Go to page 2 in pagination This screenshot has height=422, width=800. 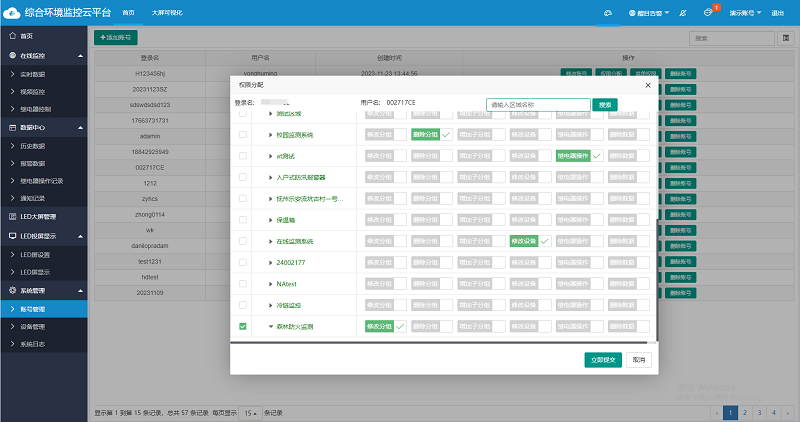[x=745, y=412]
